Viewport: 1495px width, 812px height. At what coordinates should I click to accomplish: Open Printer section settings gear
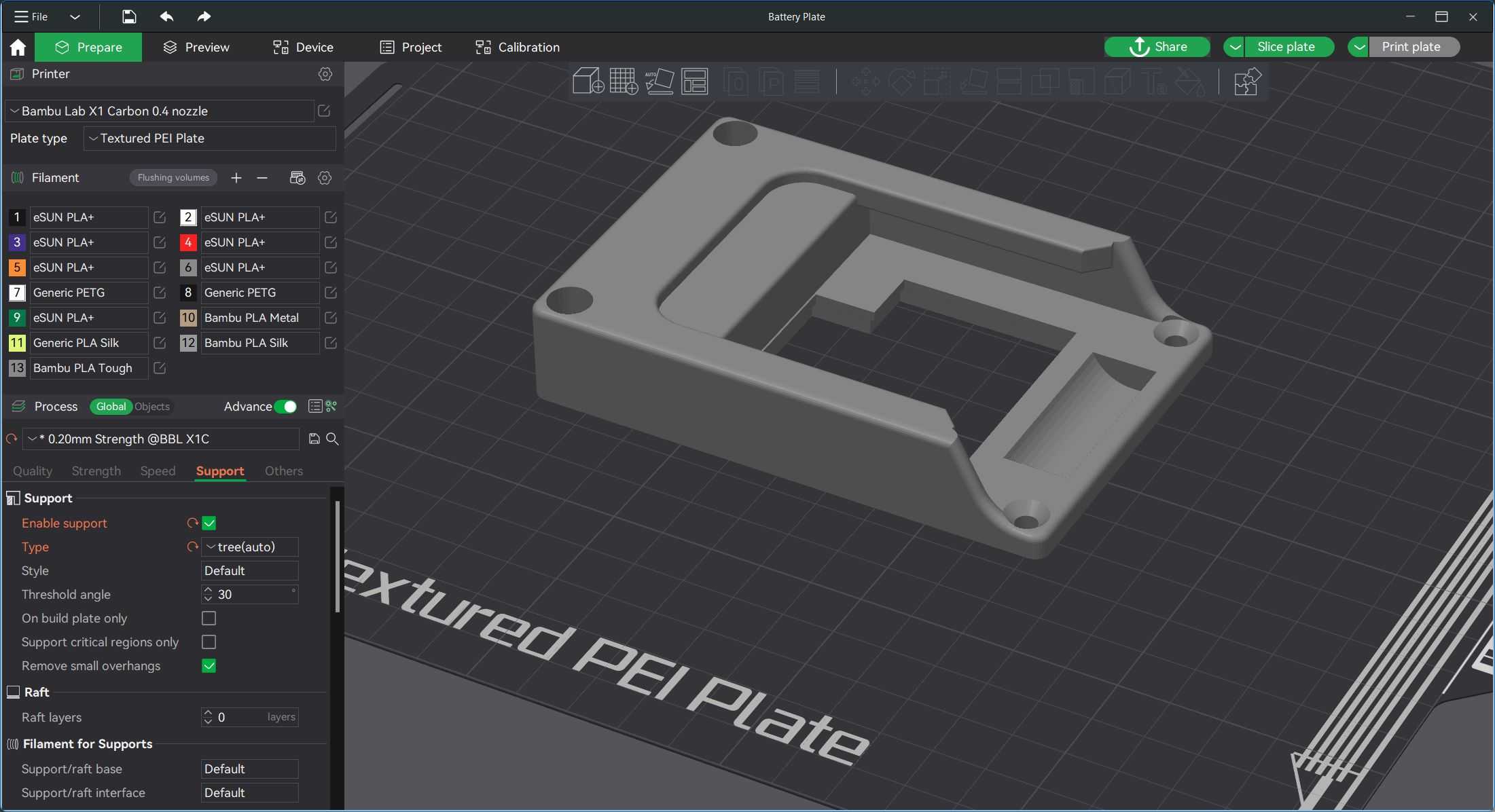pos(325,74)
